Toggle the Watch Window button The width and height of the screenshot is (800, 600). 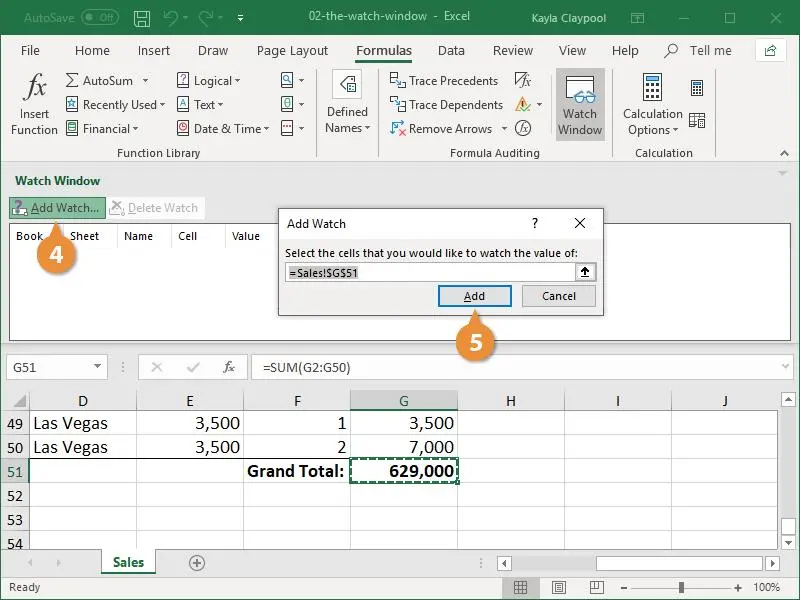coord(580,105)
